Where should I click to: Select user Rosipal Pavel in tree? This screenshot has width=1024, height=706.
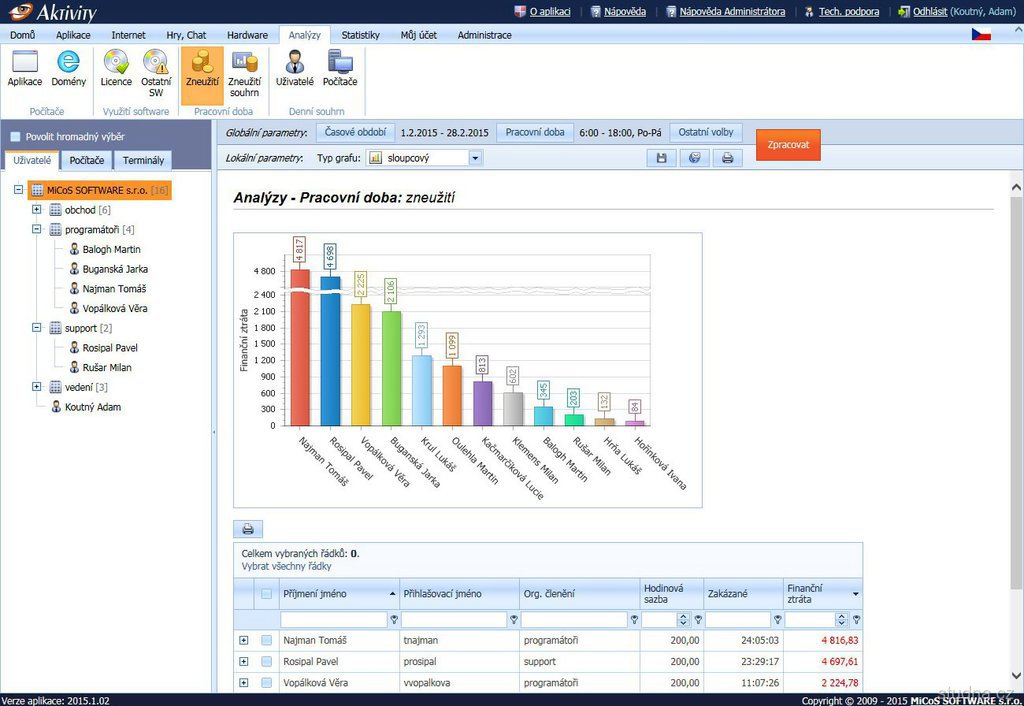click(103, 348)
